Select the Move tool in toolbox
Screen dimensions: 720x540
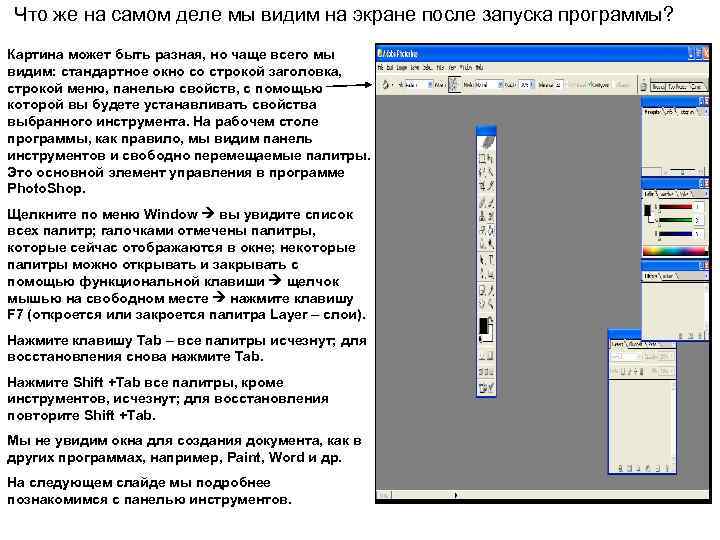490,159
